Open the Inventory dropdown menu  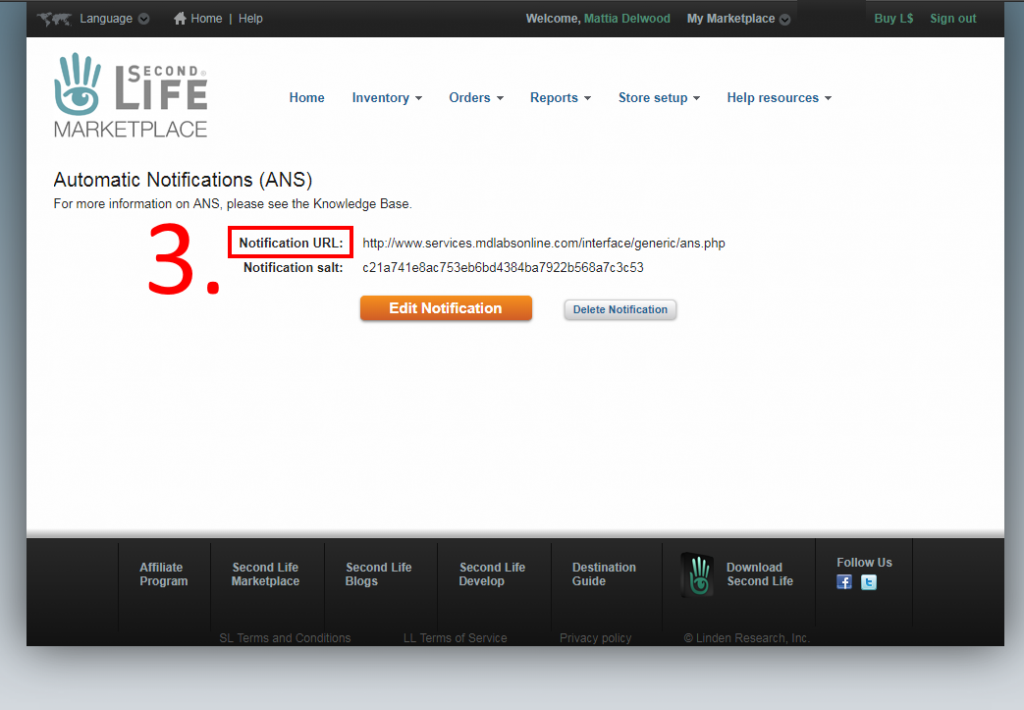click(x=387, y=98)
